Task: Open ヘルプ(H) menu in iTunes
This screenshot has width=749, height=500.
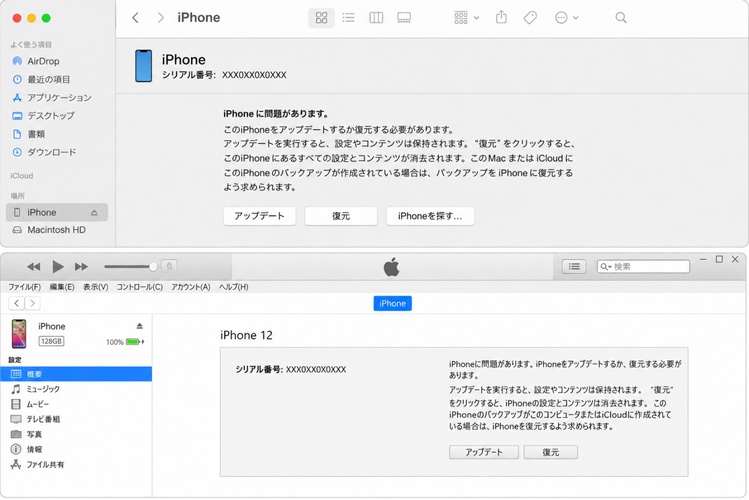Action: [x=234, y=287]
